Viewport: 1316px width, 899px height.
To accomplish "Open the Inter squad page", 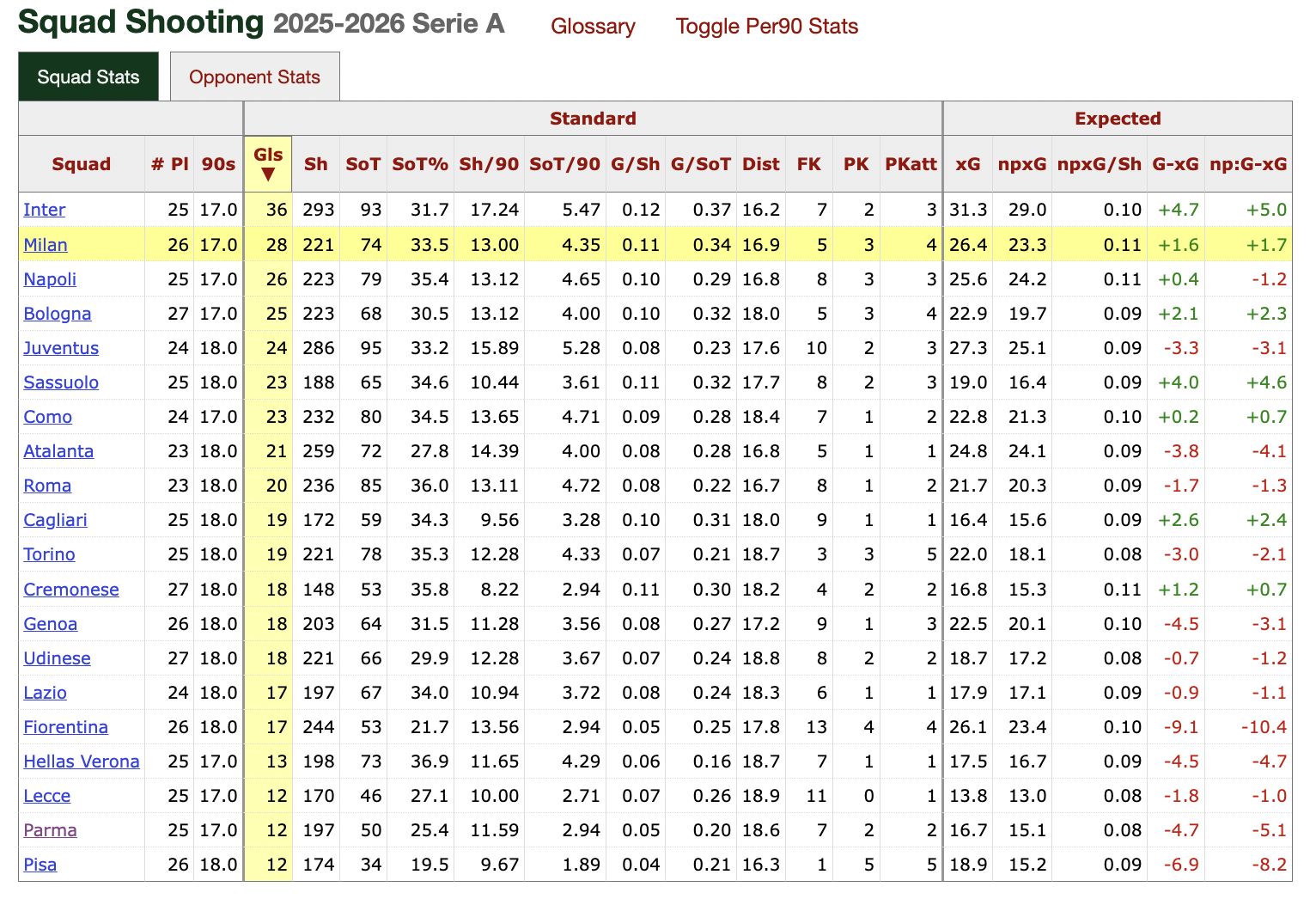I will click(x=44, y=210).
